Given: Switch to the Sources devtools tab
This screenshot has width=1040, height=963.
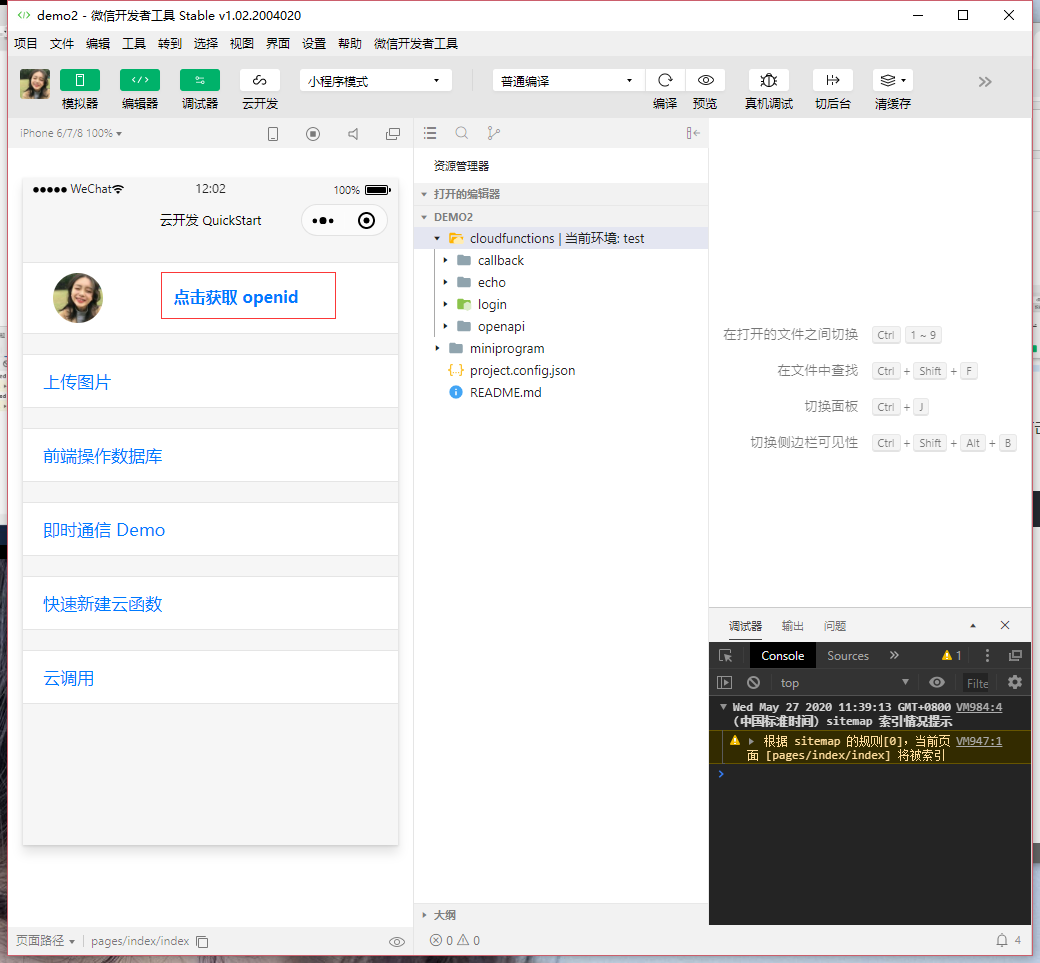Looking at the screenshot, I should (848, 656).
